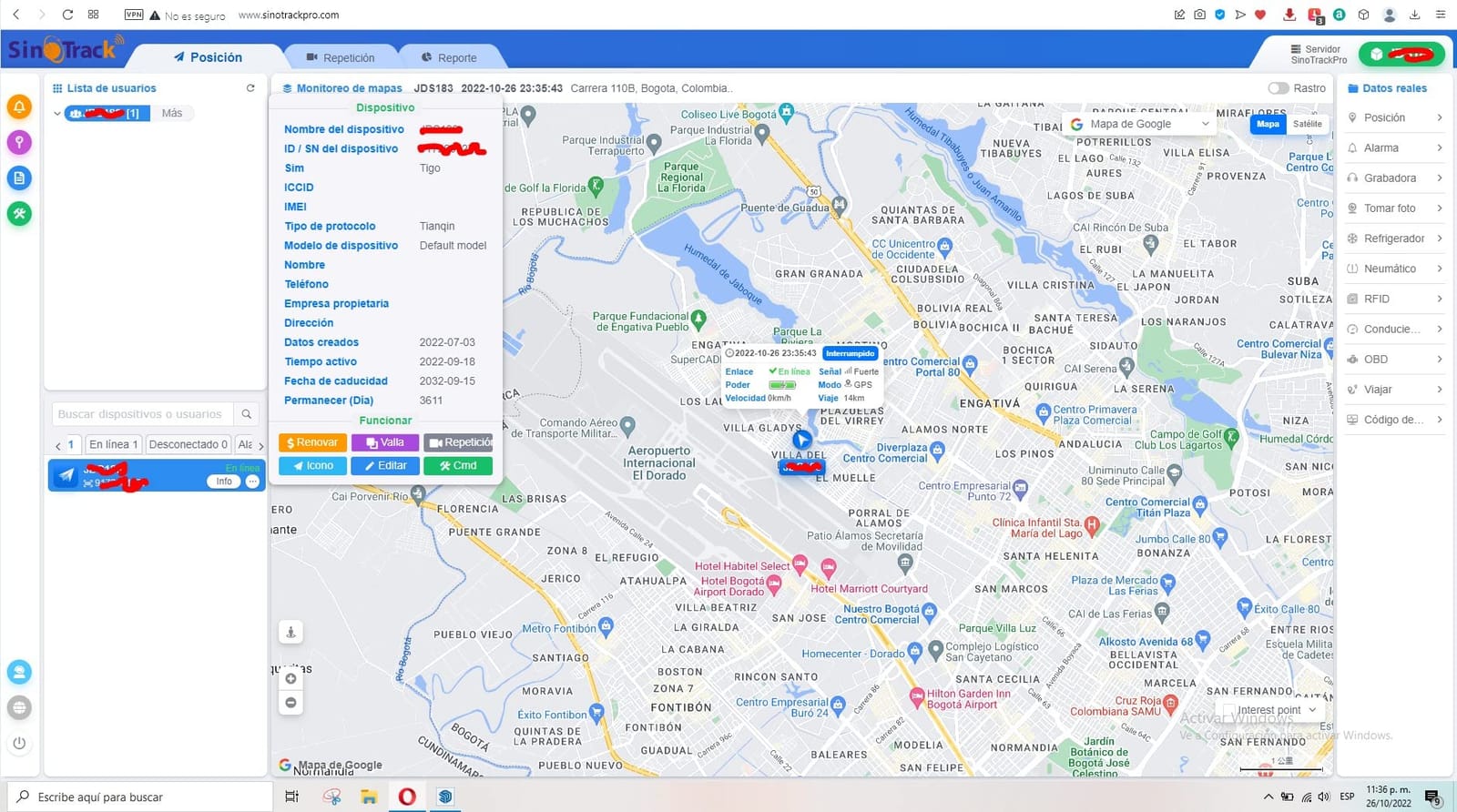Click the magnifier search icon for devices
Image resolution: width=1457 pixels, height=812 pixels.
(246, 414)
